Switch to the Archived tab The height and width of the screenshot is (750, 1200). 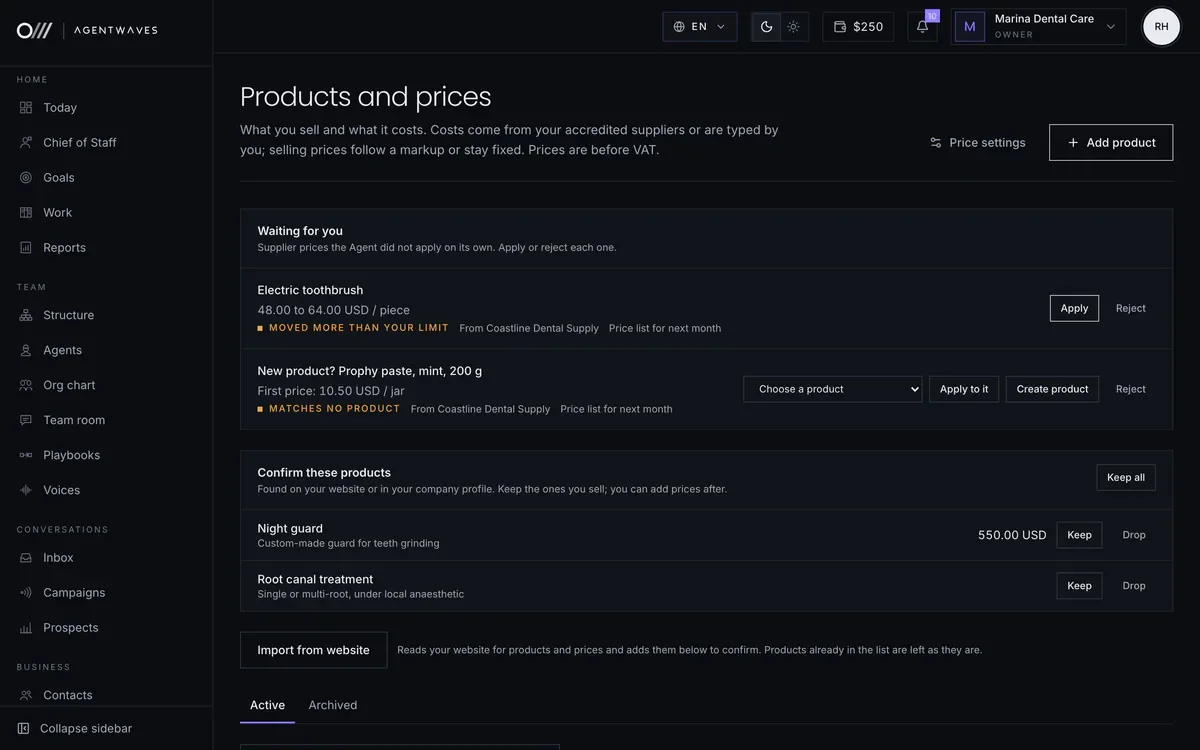click(x=333, y=705)
